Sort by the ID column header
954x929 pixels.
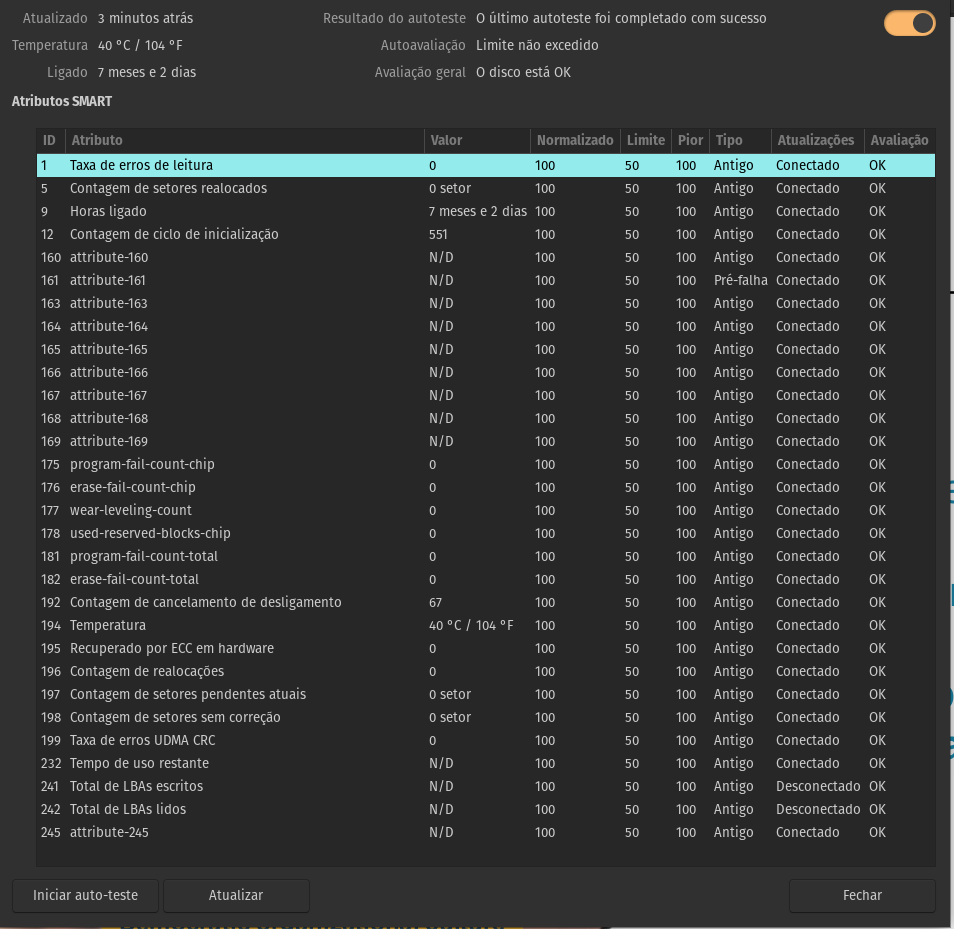(x=50, y=140)
